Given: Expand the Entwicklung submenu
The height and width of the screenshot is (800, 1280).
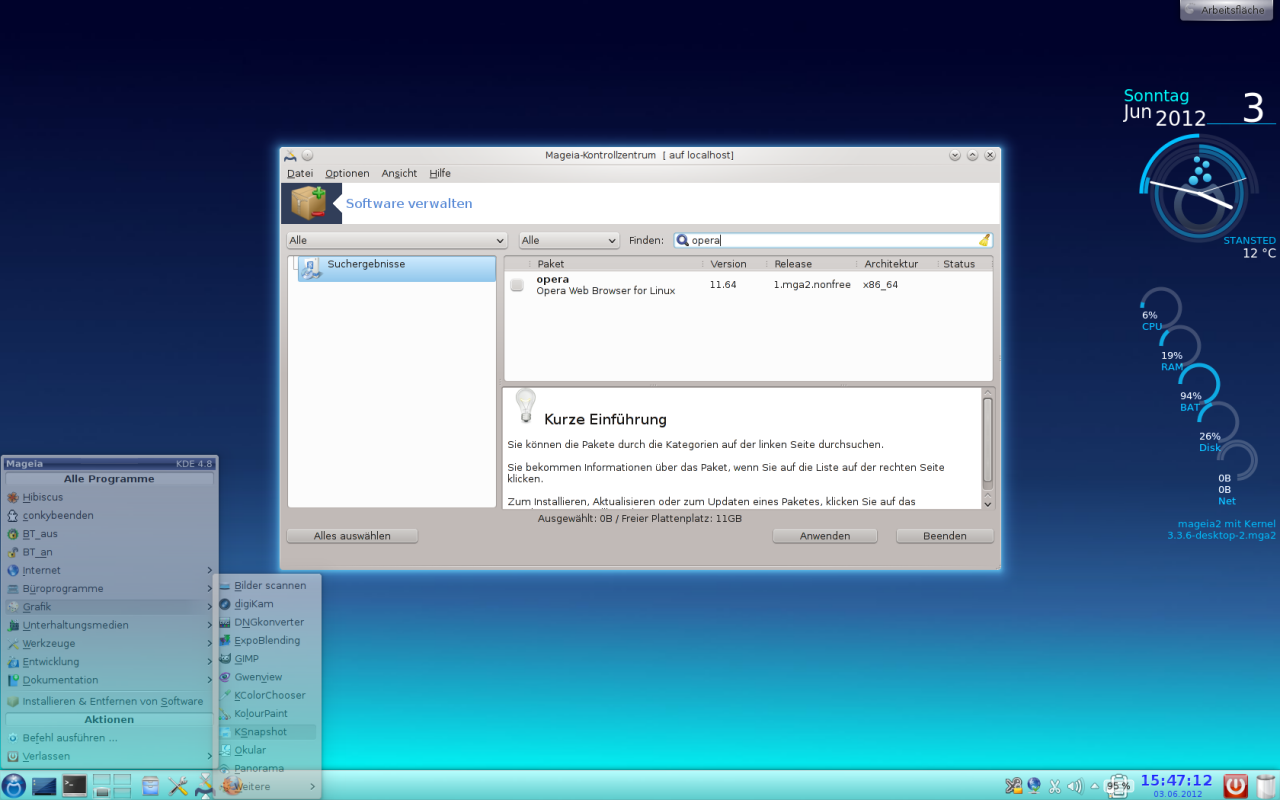Looking at the screenshot, I should click(x=109, y=661).
